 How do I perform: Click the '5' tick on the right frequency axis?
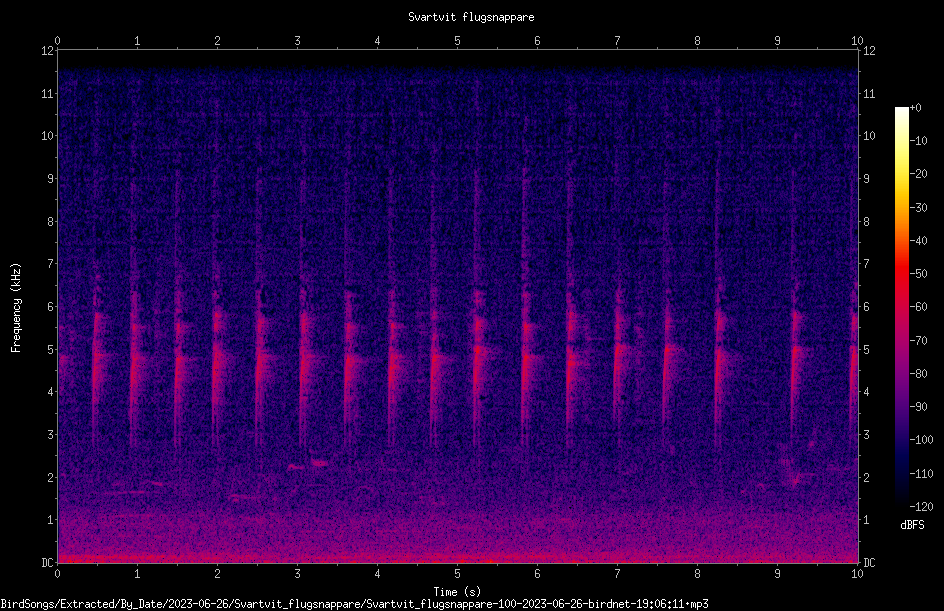click(x=866, y=349)
